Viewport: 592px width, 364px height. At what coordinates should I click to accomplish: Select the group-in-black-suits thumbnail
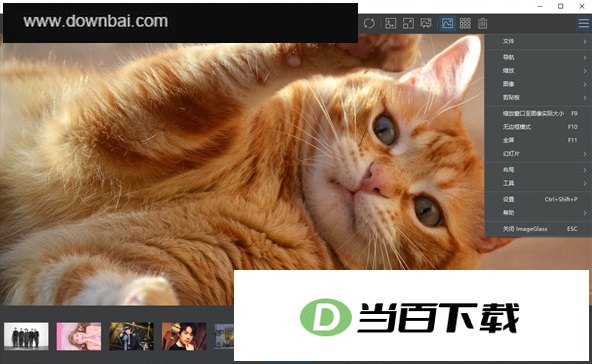26,336
